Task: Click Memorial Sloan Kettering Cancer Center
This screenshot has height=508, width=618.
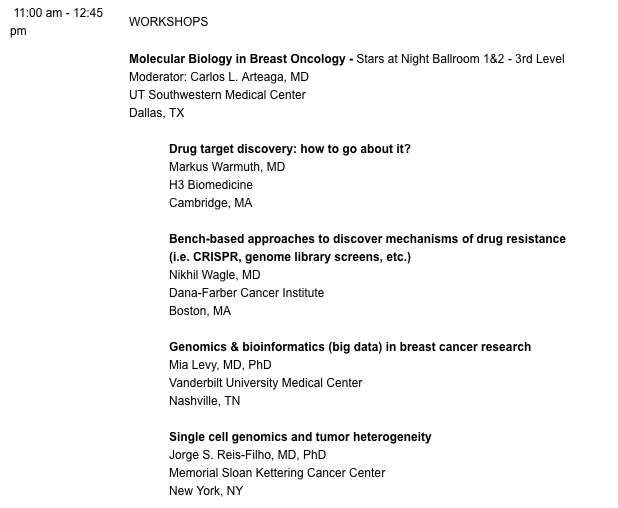Action: pos(277,473)
